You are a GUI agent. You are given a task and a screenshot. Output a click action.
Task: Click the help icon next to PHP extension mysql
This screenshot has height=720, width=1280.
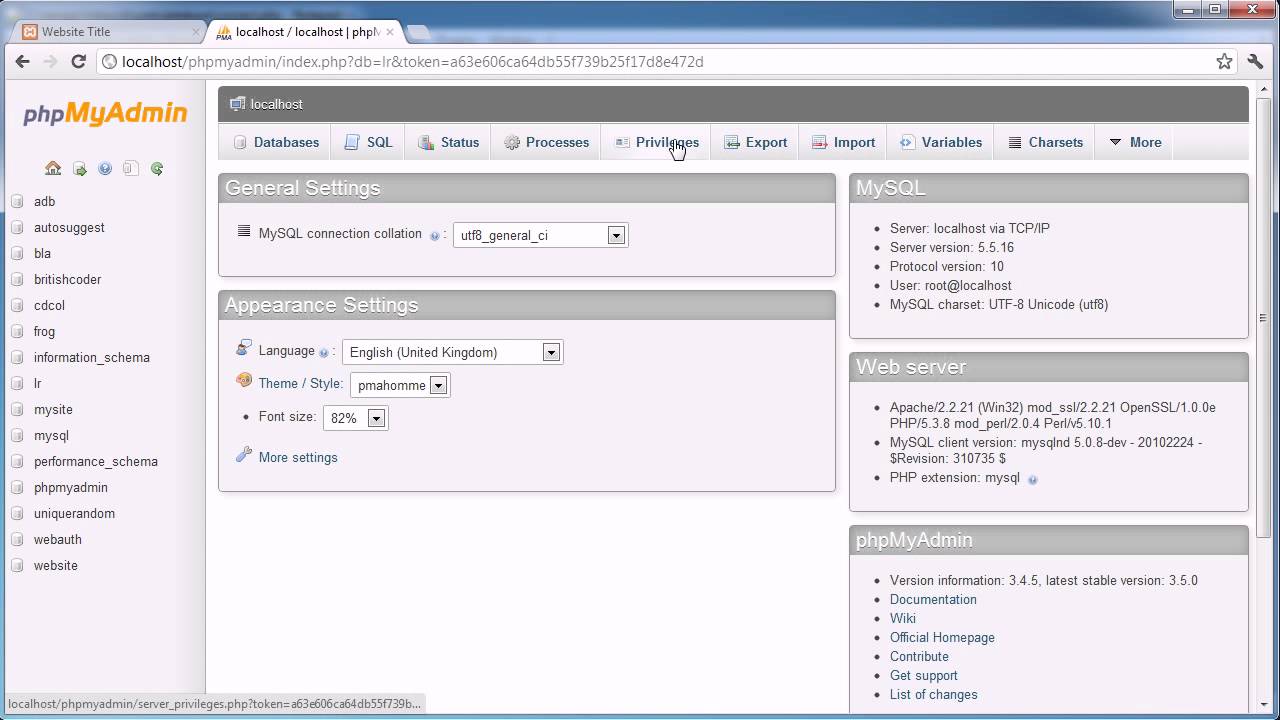click(x=1033, y=479)
